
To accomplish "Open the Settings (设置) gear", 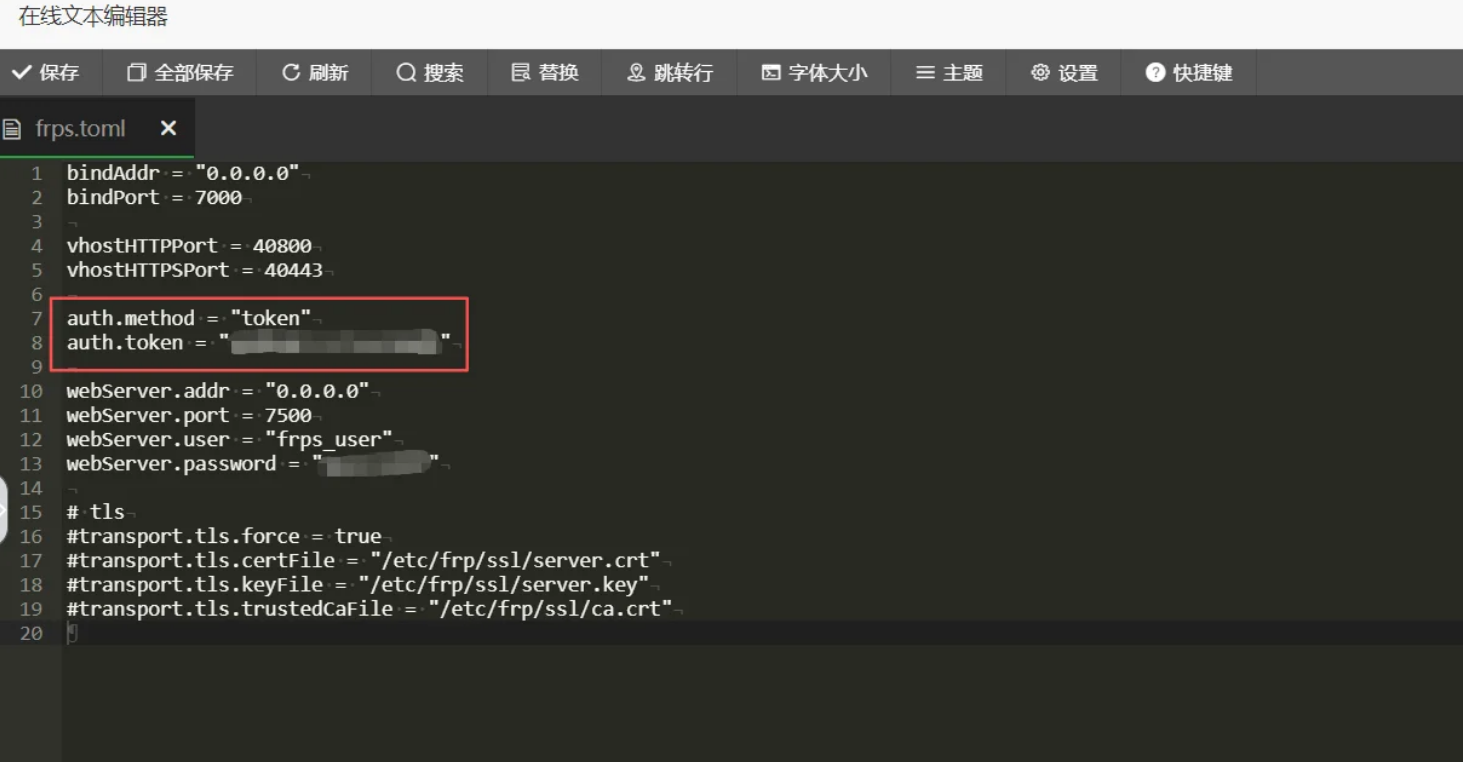I will [1041, 73].
